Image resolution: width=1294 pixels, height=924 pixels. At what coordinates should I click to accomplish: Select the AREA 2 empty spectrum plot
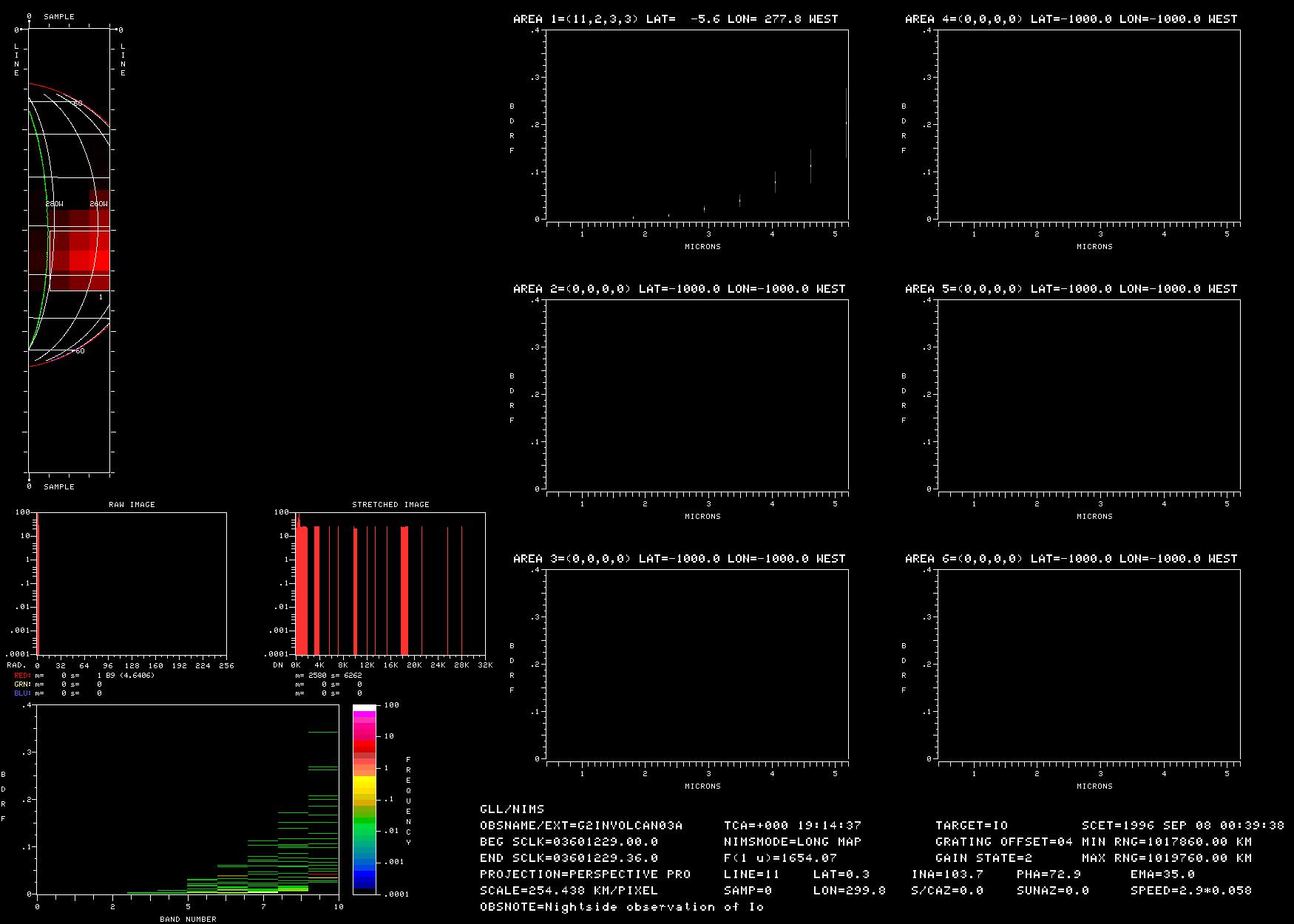pos(697,394)
